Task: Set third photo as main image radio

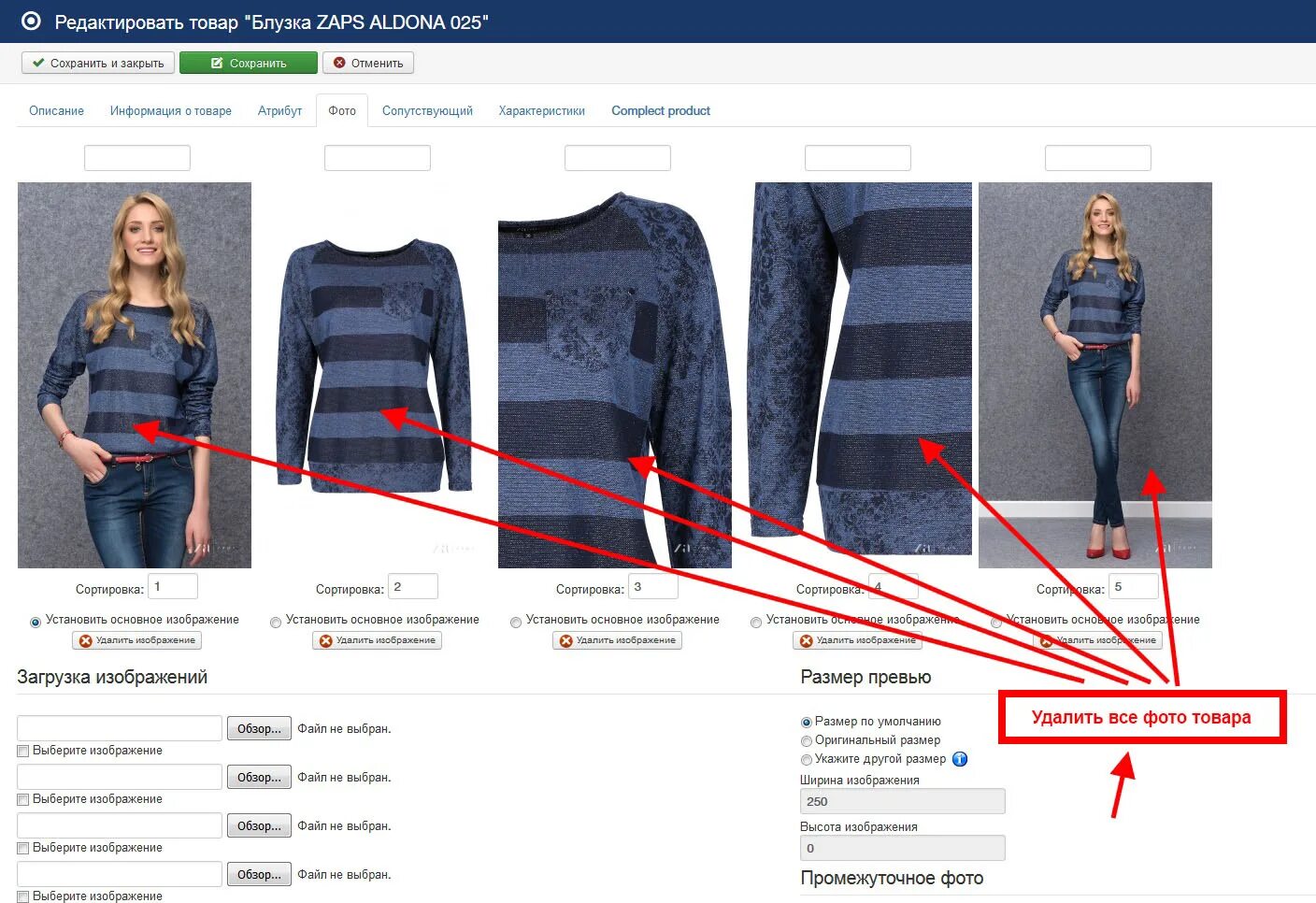Action: [x=516, y=622]
